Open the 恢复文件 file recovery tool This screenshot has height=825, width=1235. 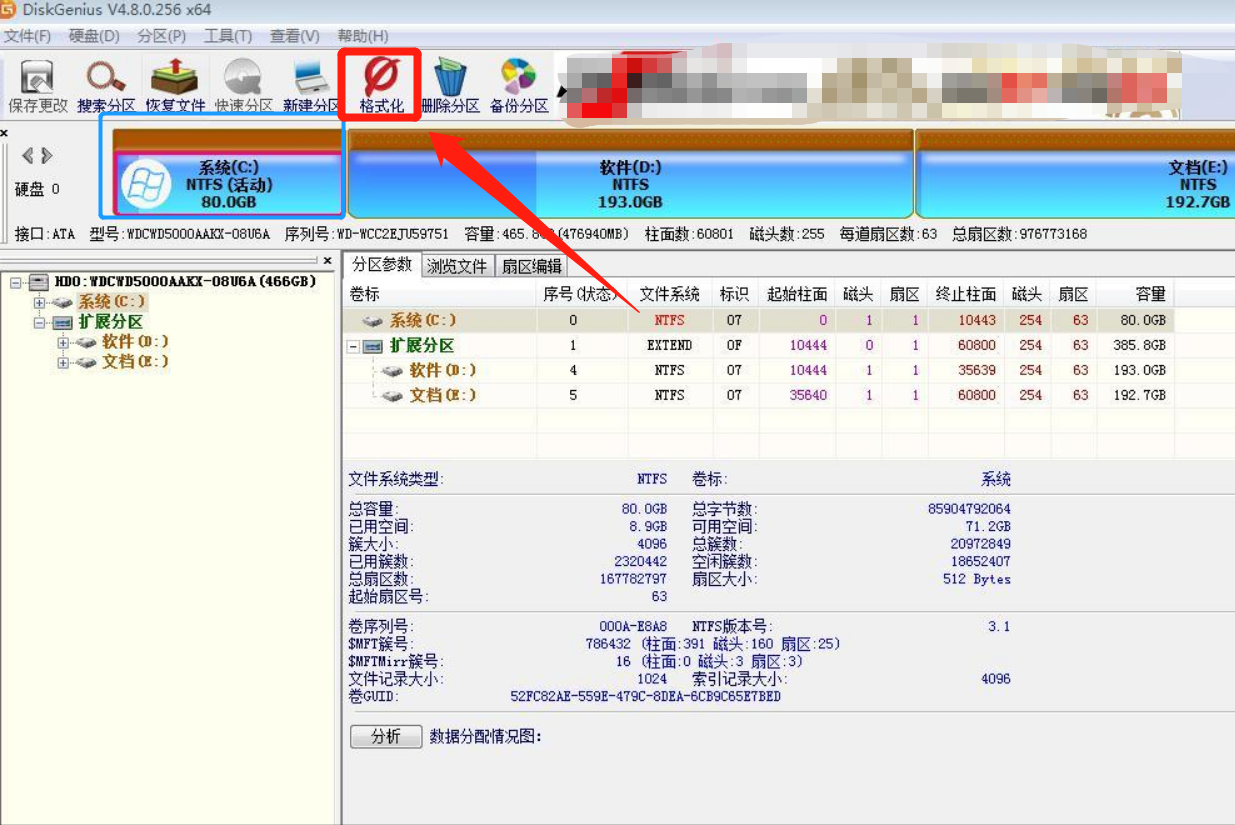point(173,85)
